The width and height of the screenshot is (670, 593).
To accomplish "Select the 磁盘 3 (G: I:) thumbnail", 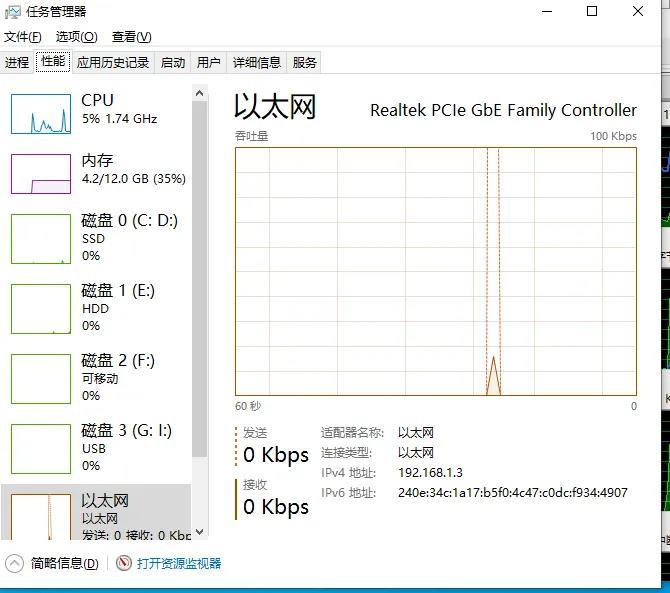I will 41,449.
